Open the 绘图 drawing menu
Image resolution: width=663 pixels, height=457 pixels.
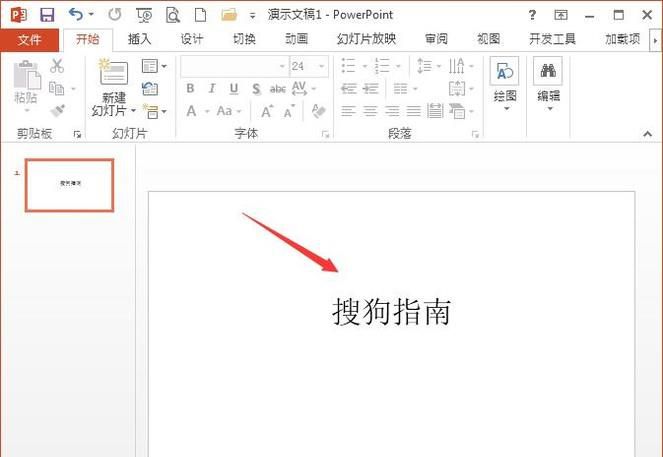tap(504, 85)
